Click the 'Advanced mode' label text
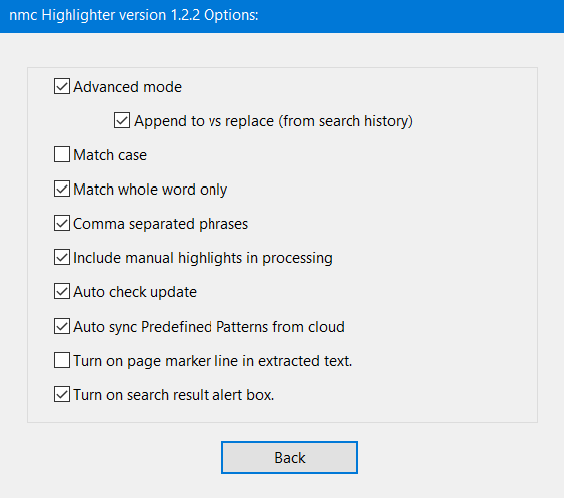 point(128,87)
